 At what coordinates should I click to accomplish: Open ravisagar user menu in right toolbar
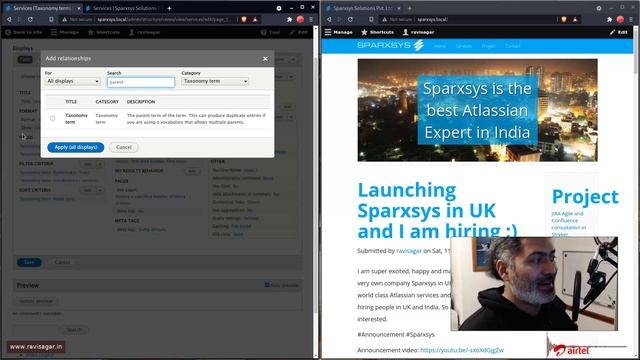tap(418, 32)
